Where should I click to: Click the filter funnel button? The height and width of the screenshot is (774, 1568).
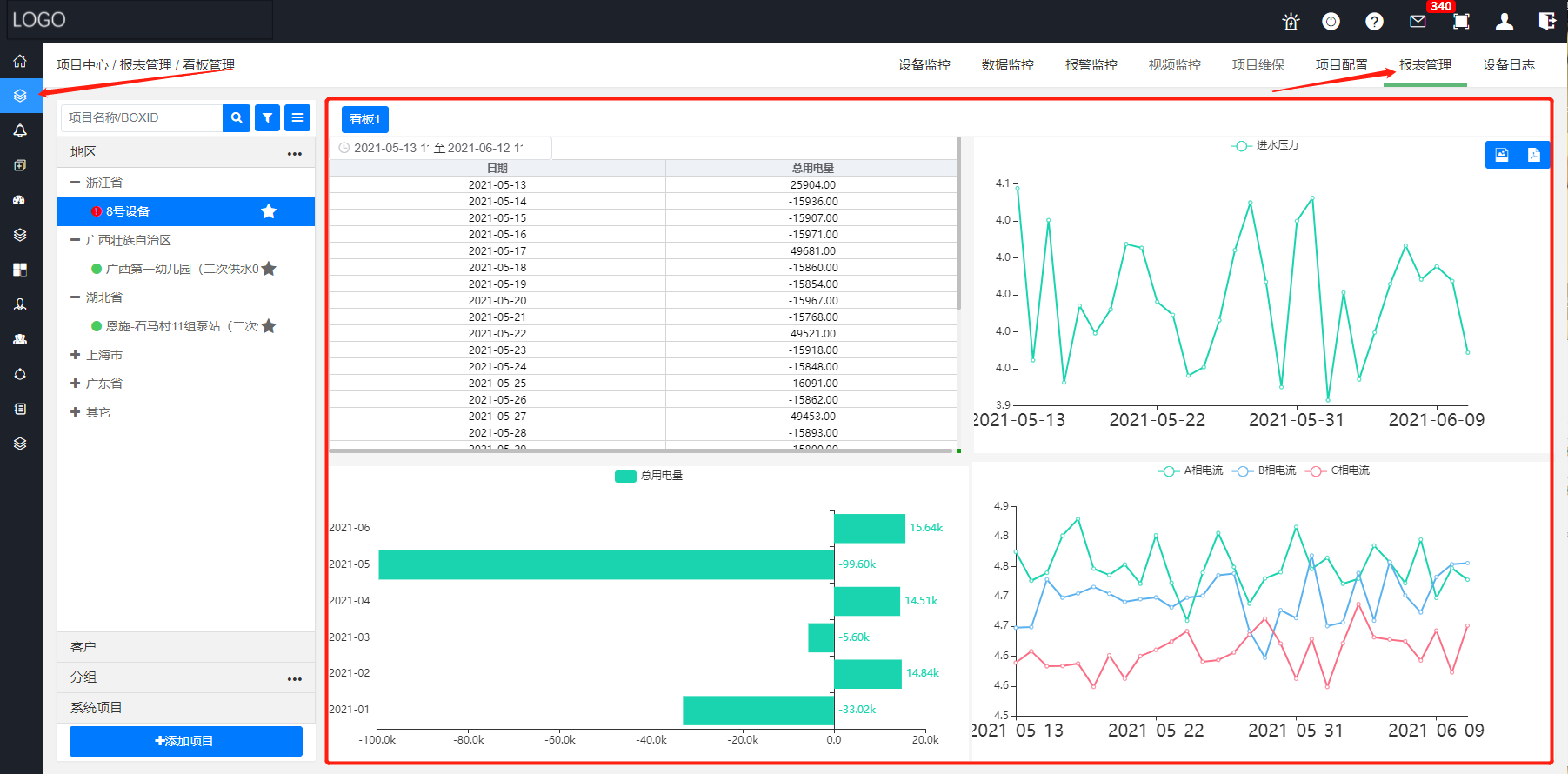(268, 117)
